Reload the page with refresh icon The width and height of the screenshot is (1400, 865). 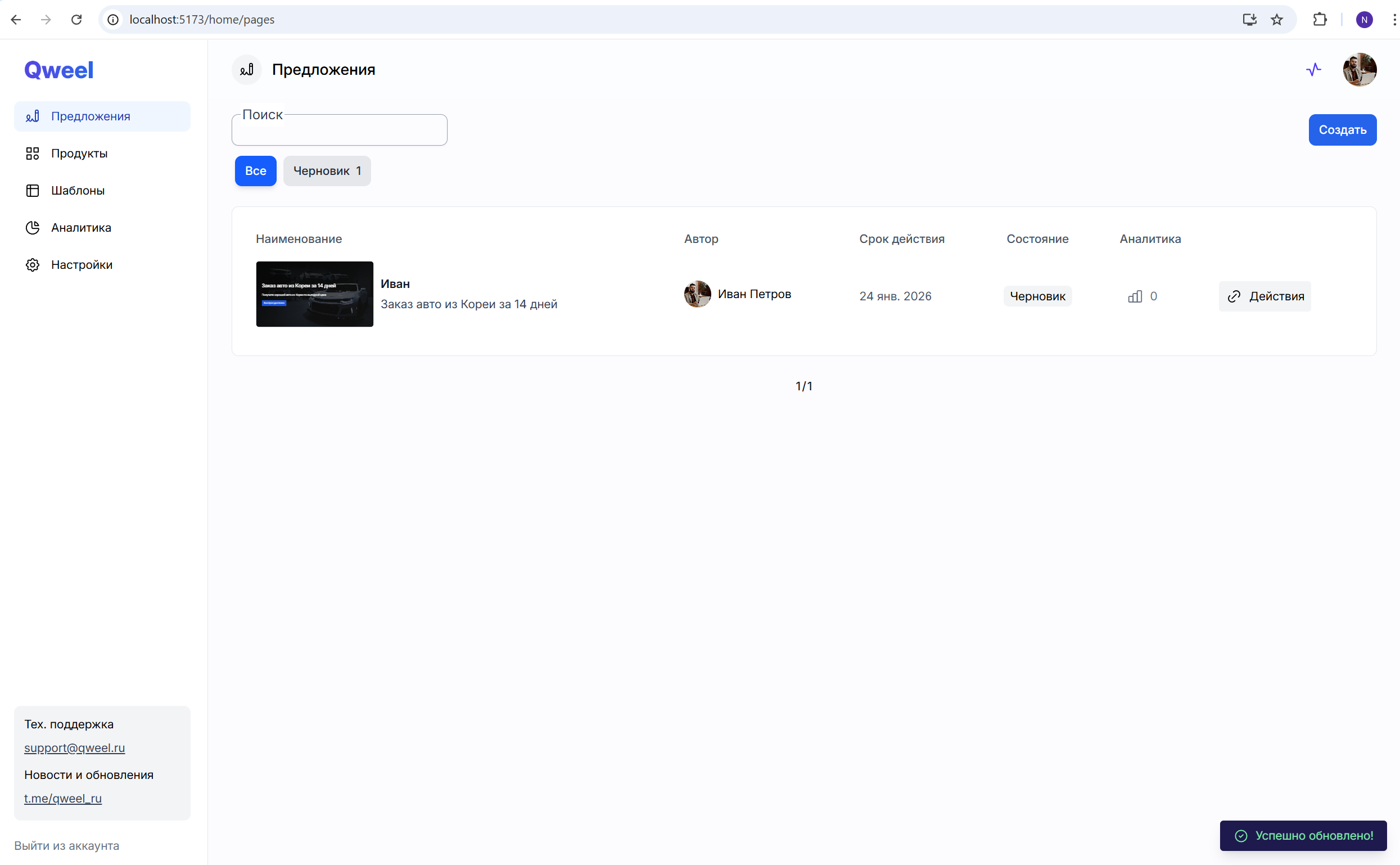(x=76, y=20)
